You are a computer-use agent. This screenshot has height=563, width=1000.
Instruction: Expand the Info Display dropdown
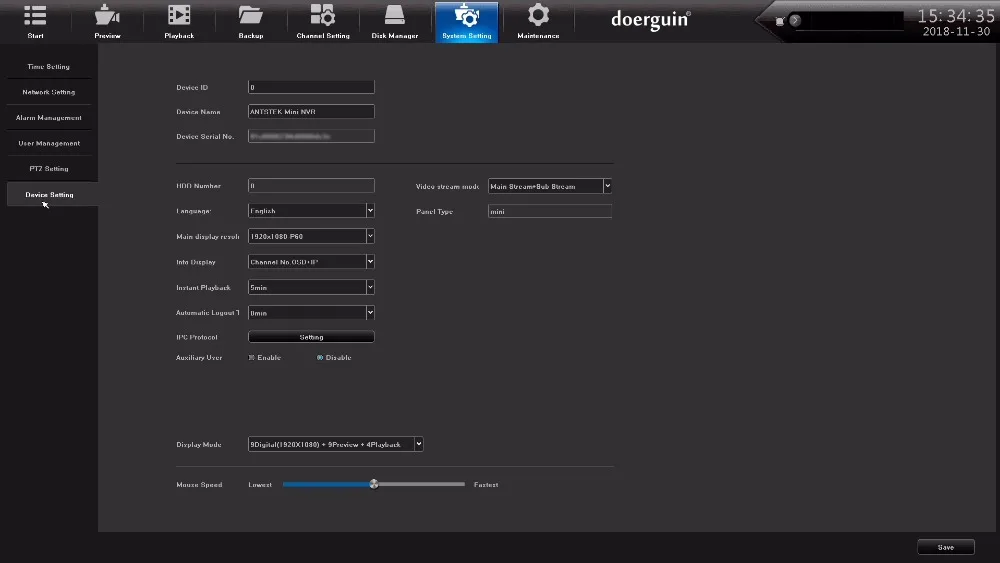coord(370,261)
